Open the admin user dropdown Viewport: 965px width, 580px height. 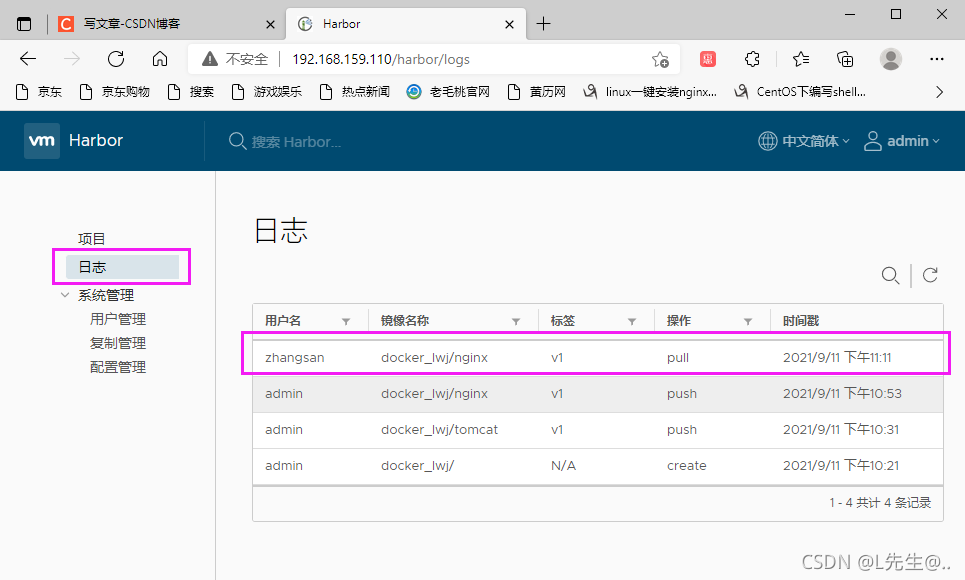click(913, 141)
